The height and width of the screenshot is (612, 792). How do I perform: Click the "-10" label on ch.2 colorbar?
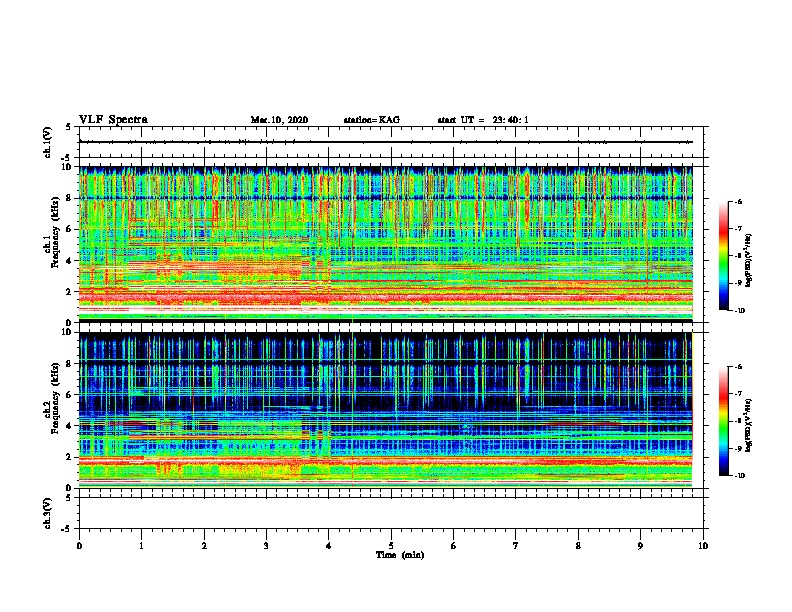click(x=739, y=476)
